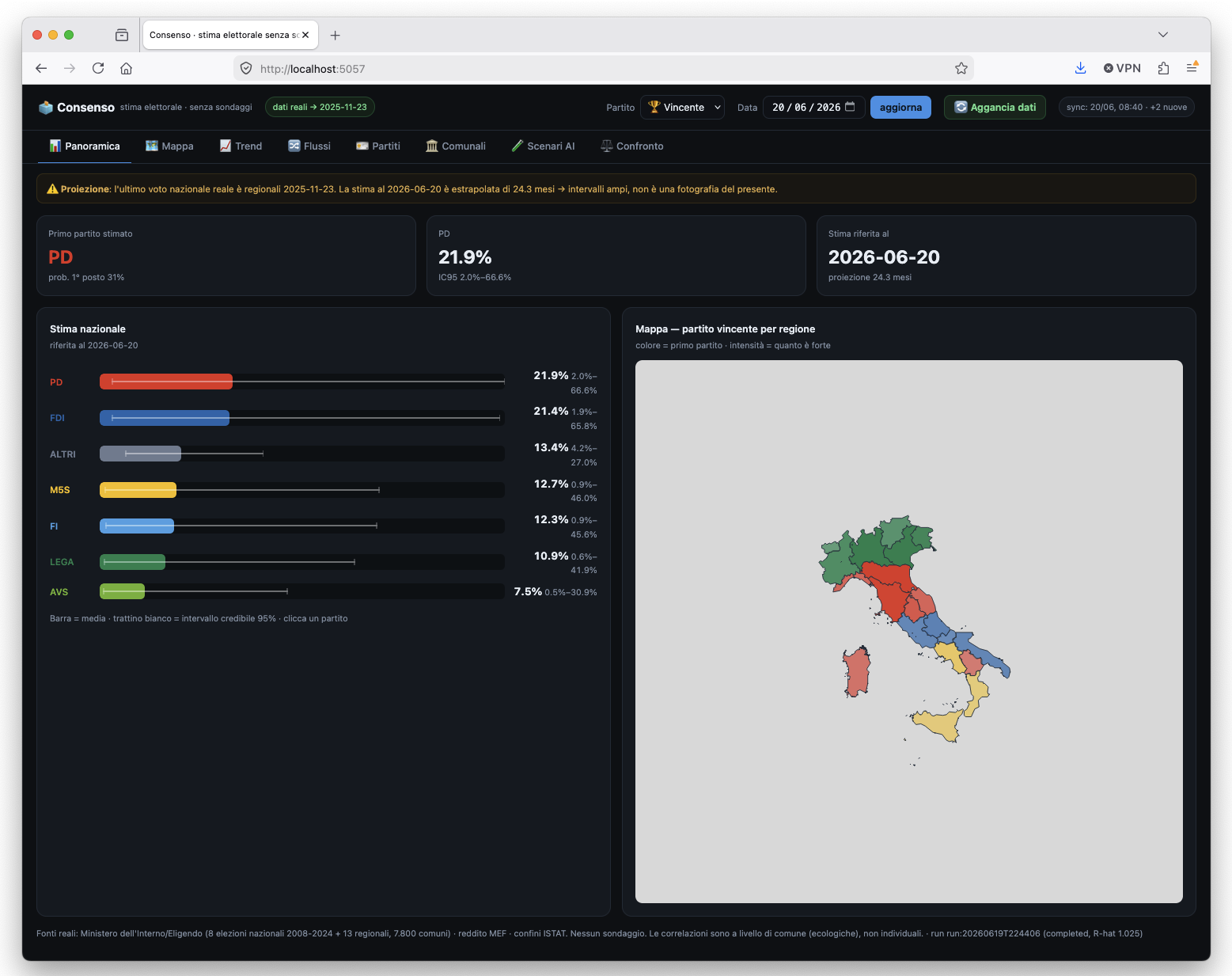Open the browser hamburger menu
Image resolution: width=1232 pixels, height=976 pixels.
1192,69
